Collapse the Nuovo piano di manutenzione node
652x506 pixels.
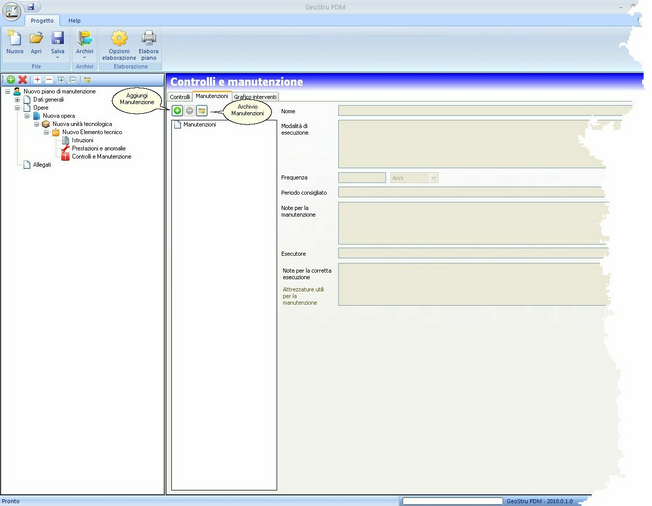[7, 91]
